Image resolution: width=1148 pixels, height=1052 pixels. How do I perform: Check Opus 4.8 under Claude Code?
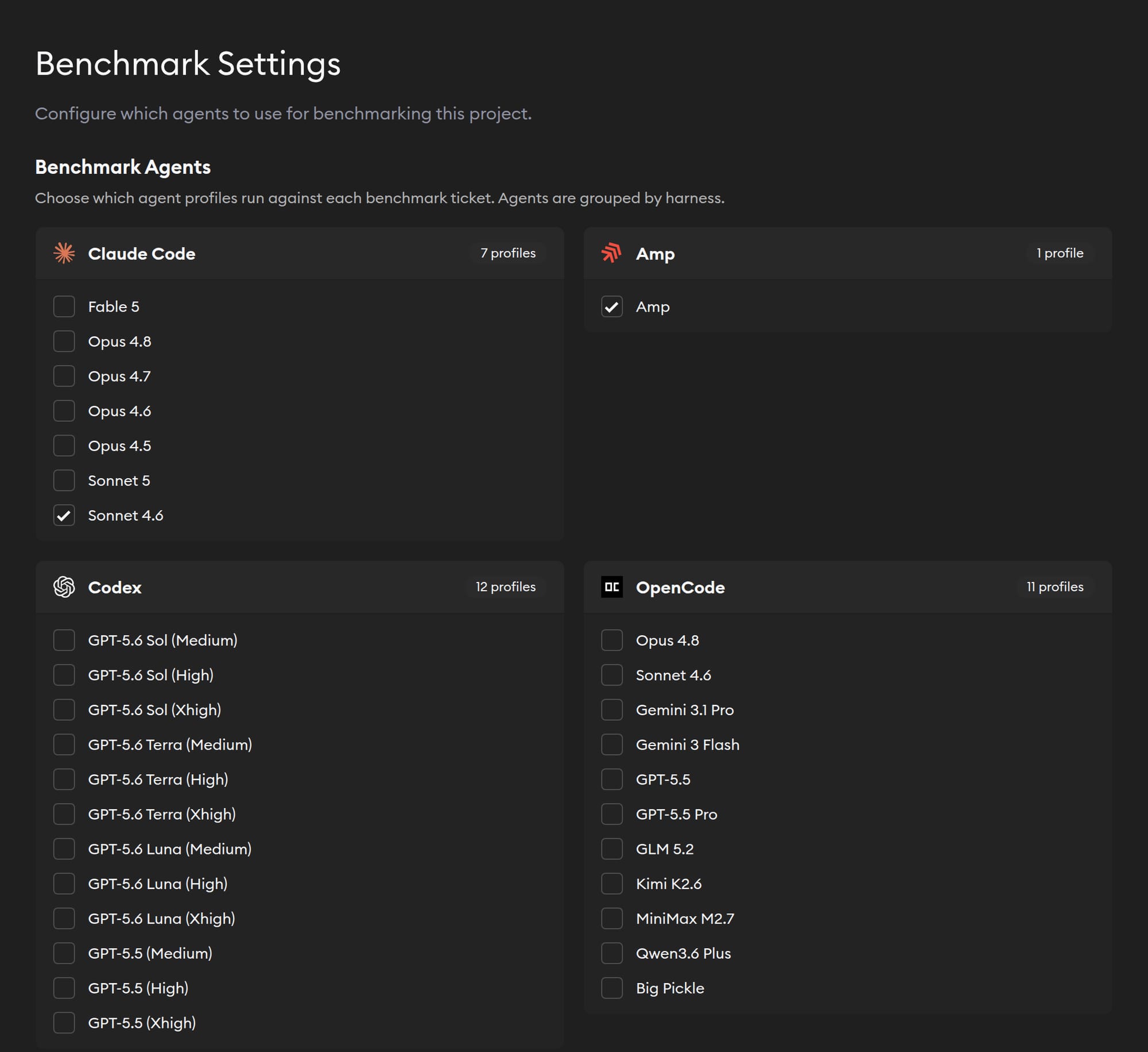click(64, 341)
